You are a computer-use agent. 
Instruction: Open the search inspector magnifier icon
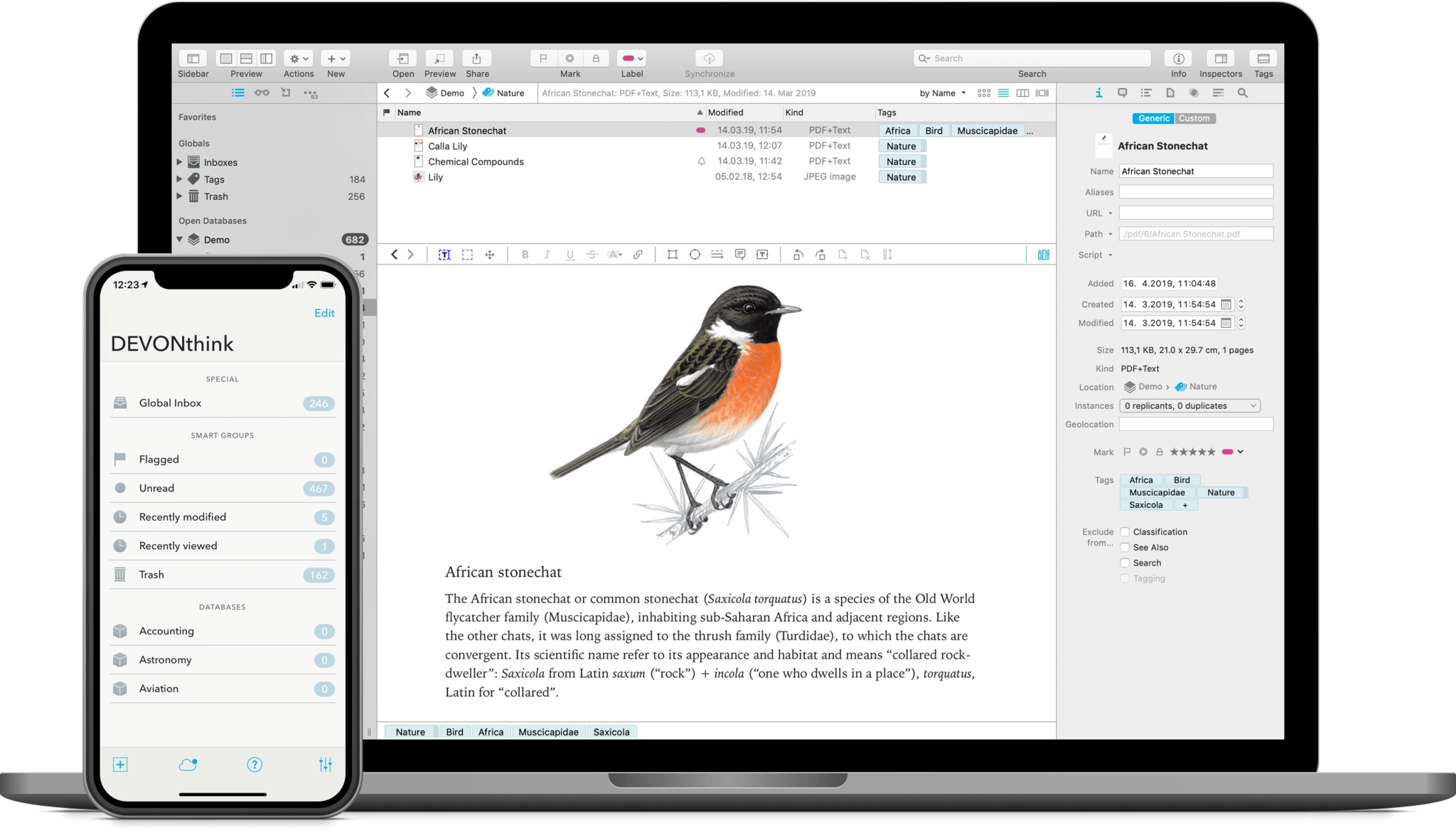pyautogui.click(x=1243, y=93)
